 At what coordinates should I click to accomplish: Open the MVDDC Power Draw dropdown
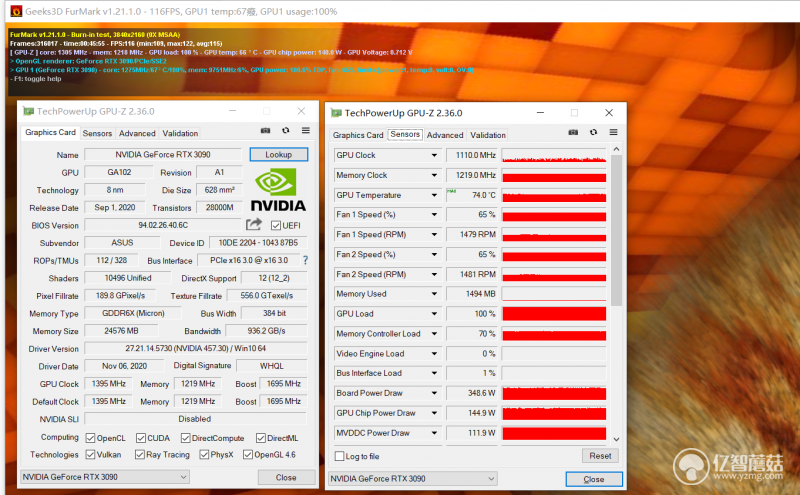click(434, 433)
